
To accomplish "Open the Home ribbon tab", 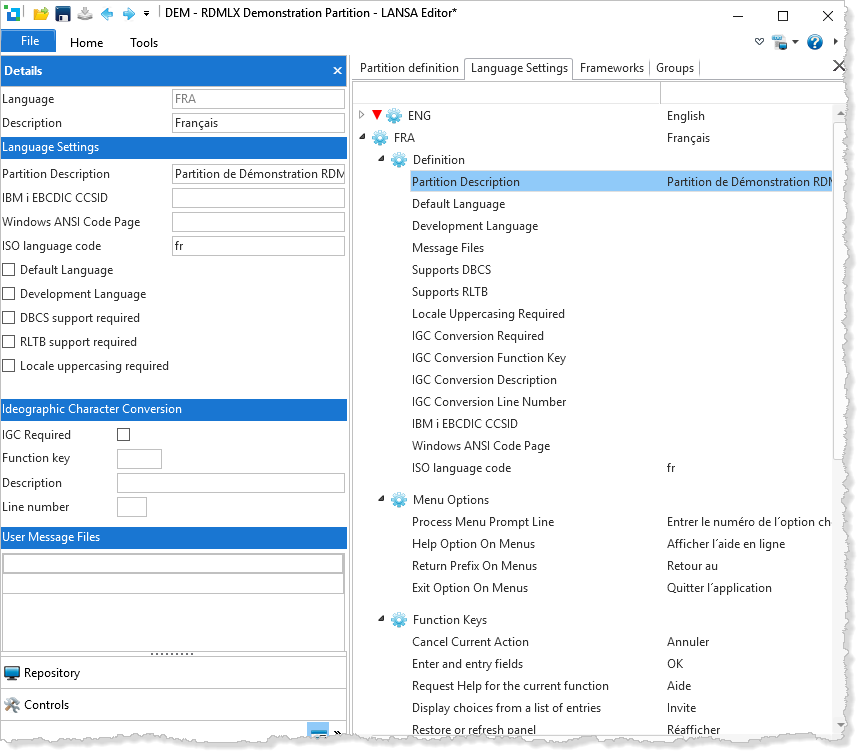I will point(86,42).
